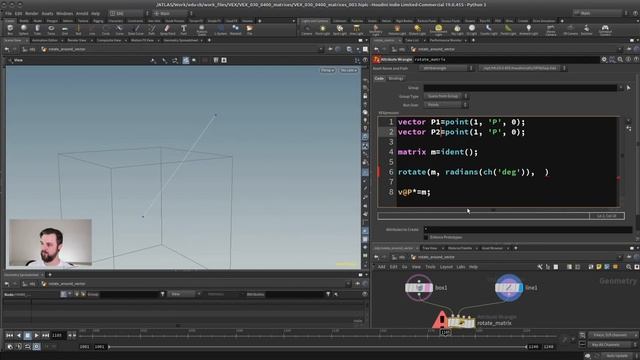Viewport: 640px width, 360px height.
Task: Click yellow sticky note icon in network toolbar
Action: [x=599, y=267]
